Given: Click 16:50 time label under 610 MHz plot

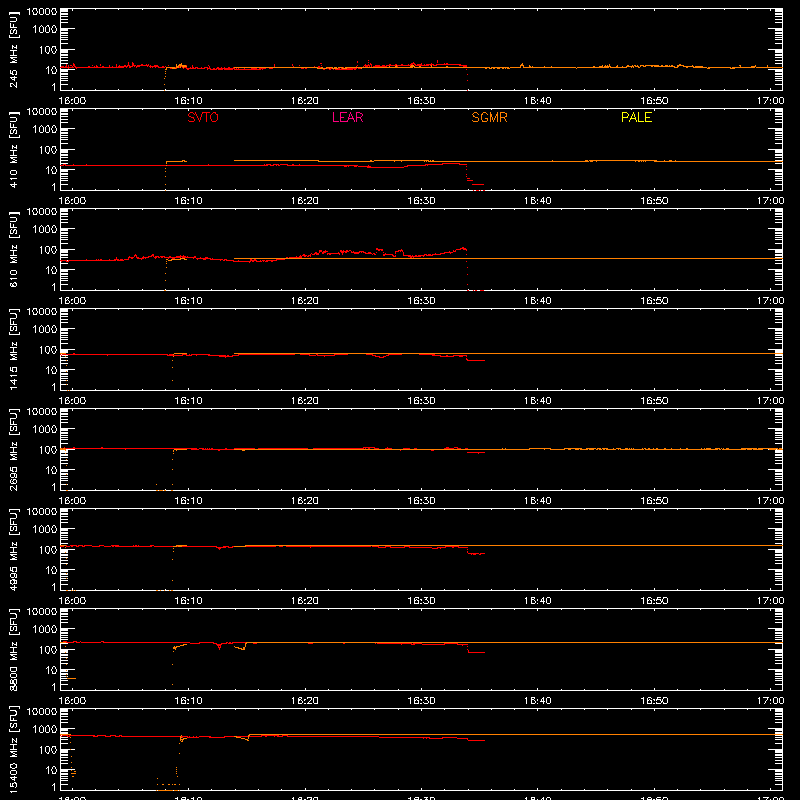Looking at the screenshot, I should 655,301.
